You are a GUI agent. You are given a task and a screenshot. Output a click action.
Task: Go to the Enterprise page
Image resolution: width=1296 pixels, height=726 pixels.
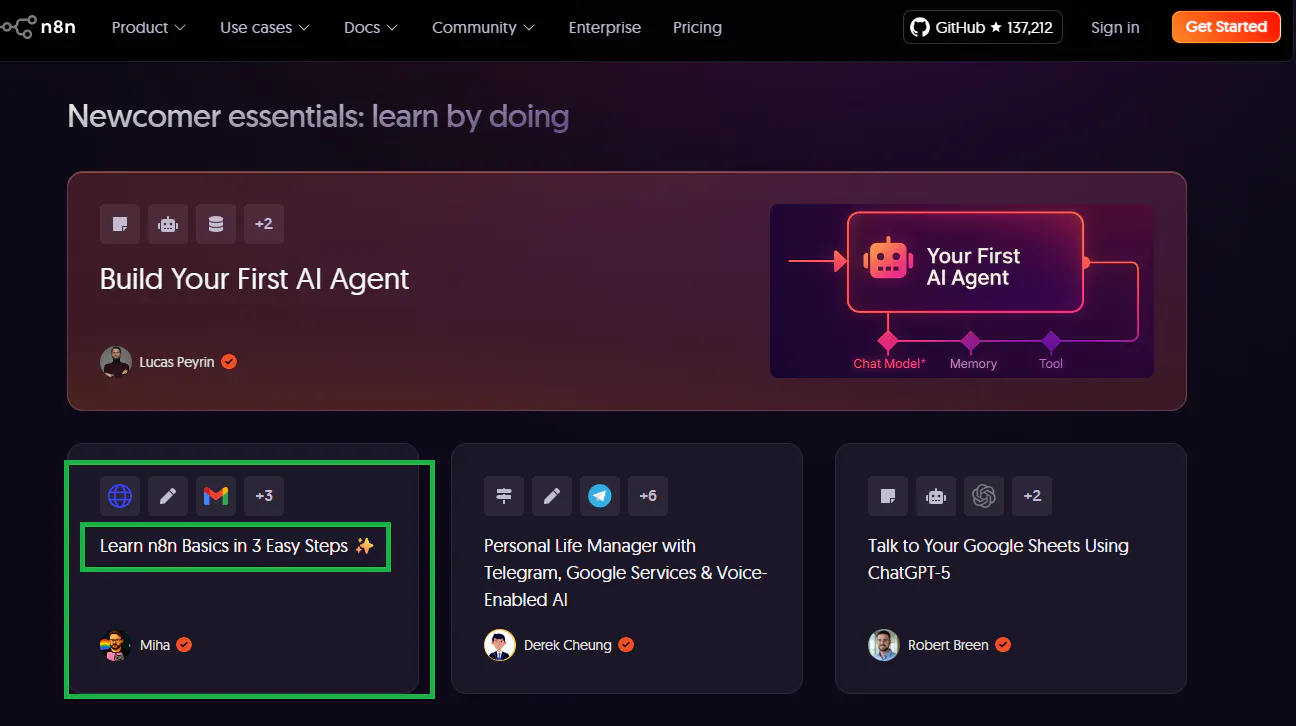pyautogui.click(x=605, y=27)
